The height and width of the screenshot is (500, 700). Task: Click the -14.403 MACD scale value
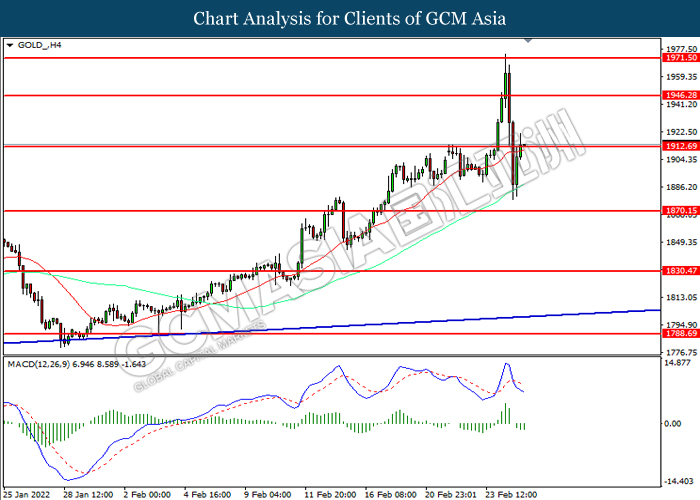click(x=679, y=481)
